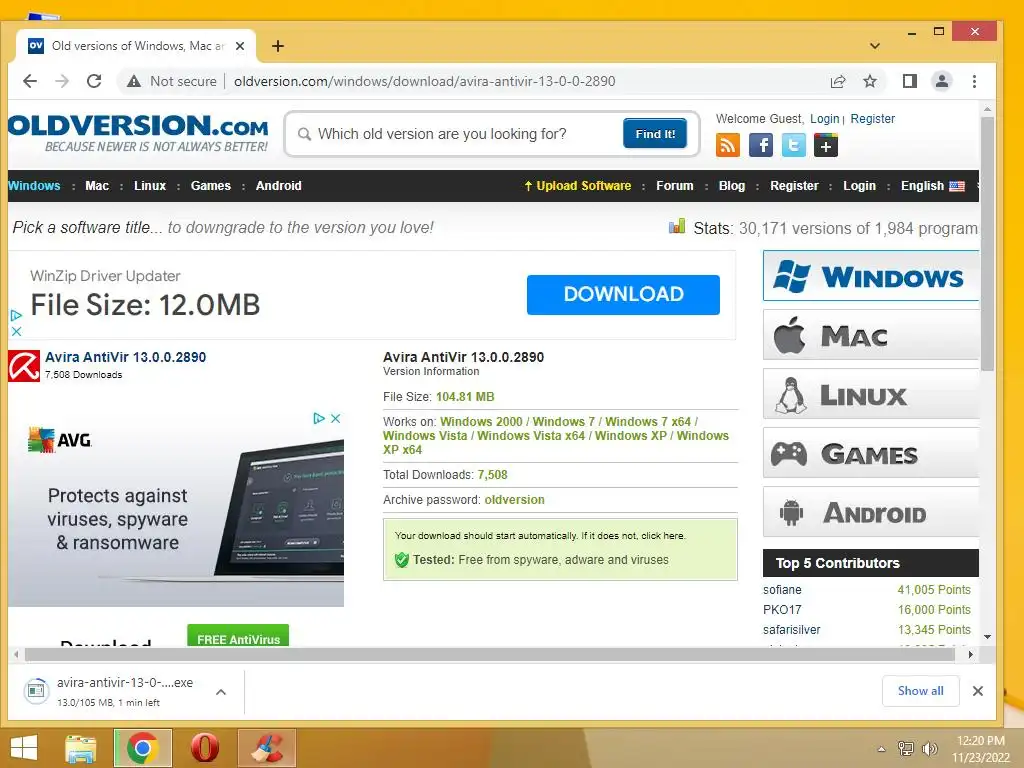Click the browser forward arrow
The width and height of the screenshot is (1024, 768).
pyautogui.click(x=62, y=81)
